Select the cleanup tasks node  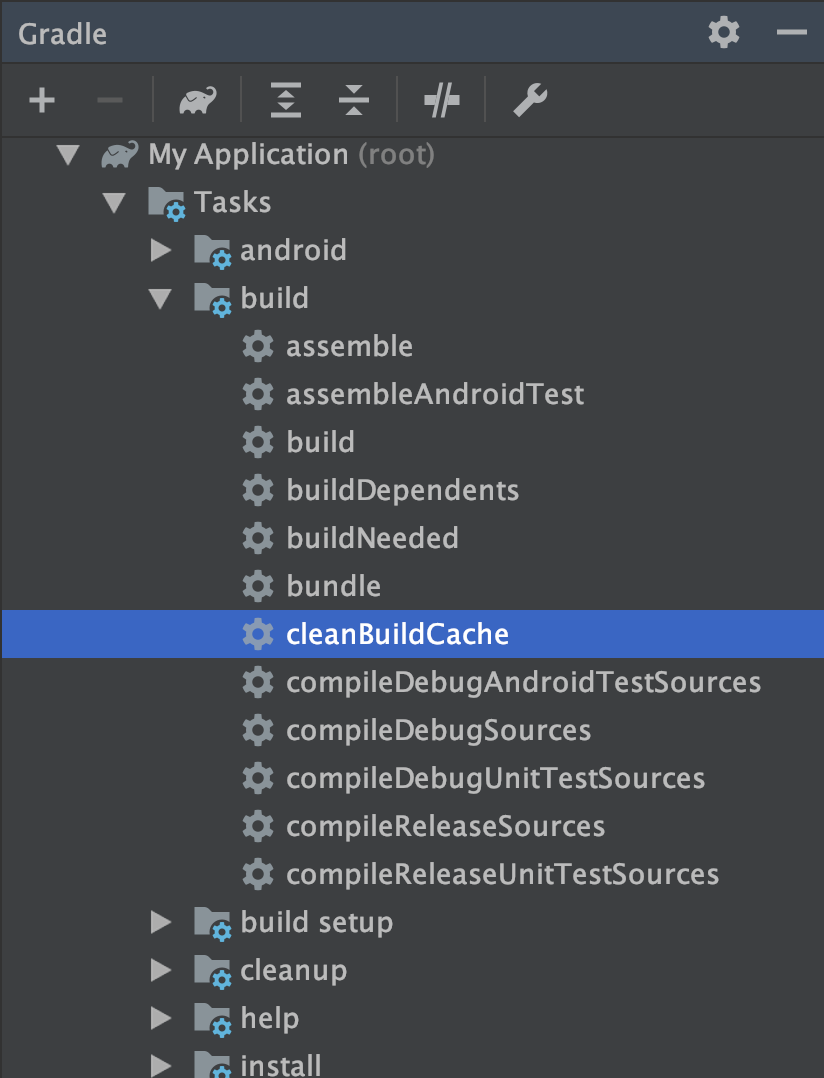pos(293,969)
